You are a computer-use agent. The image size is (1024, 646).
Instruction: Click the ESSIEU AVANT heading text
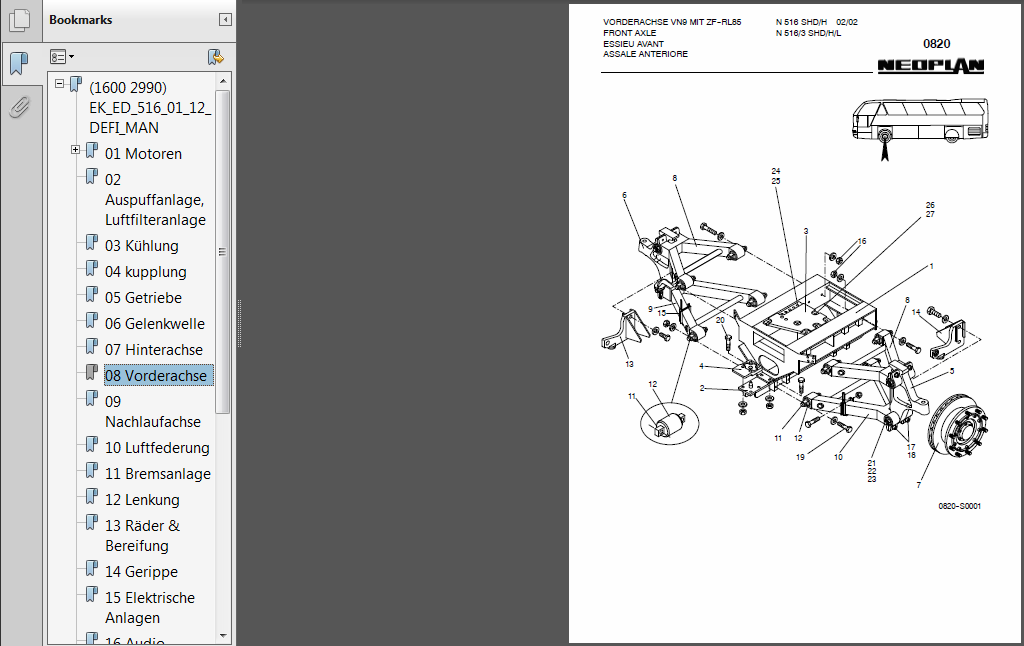[x=633, y=44]
